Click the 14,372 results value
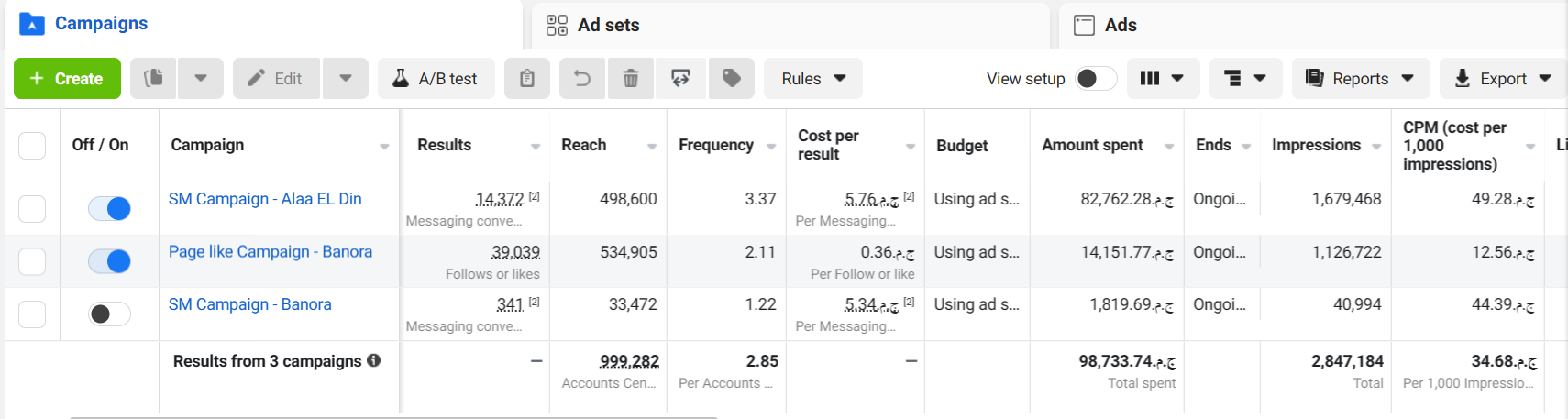 click(x=500, y=199)
